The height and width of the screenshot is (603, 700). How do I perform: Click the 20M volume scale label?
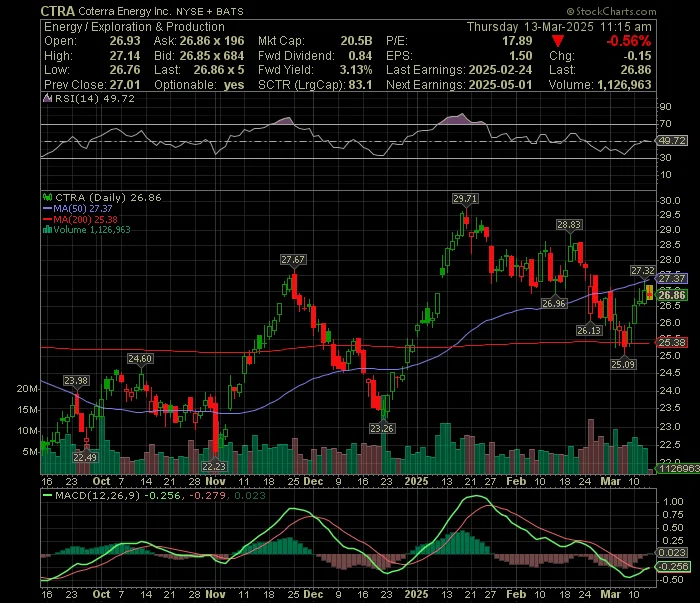[27, 389]
